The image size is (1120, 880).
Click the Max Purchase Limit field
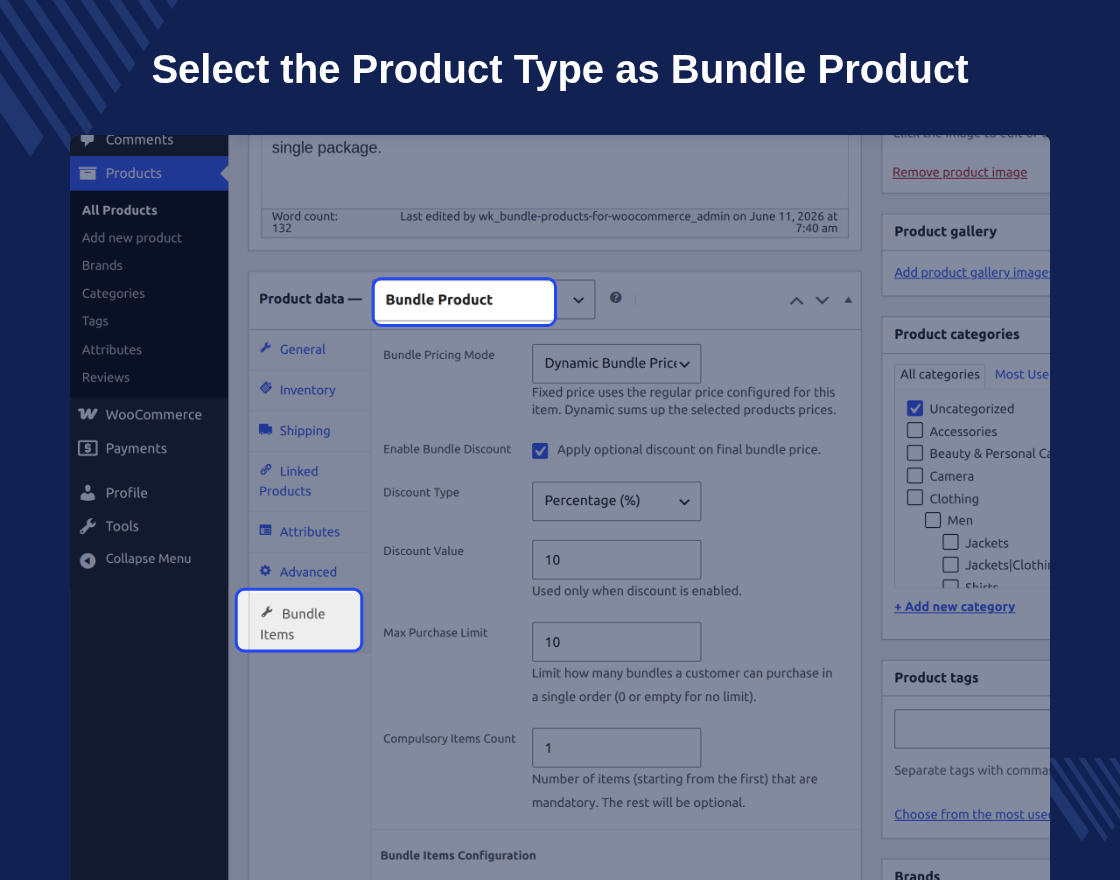(616, 642)
